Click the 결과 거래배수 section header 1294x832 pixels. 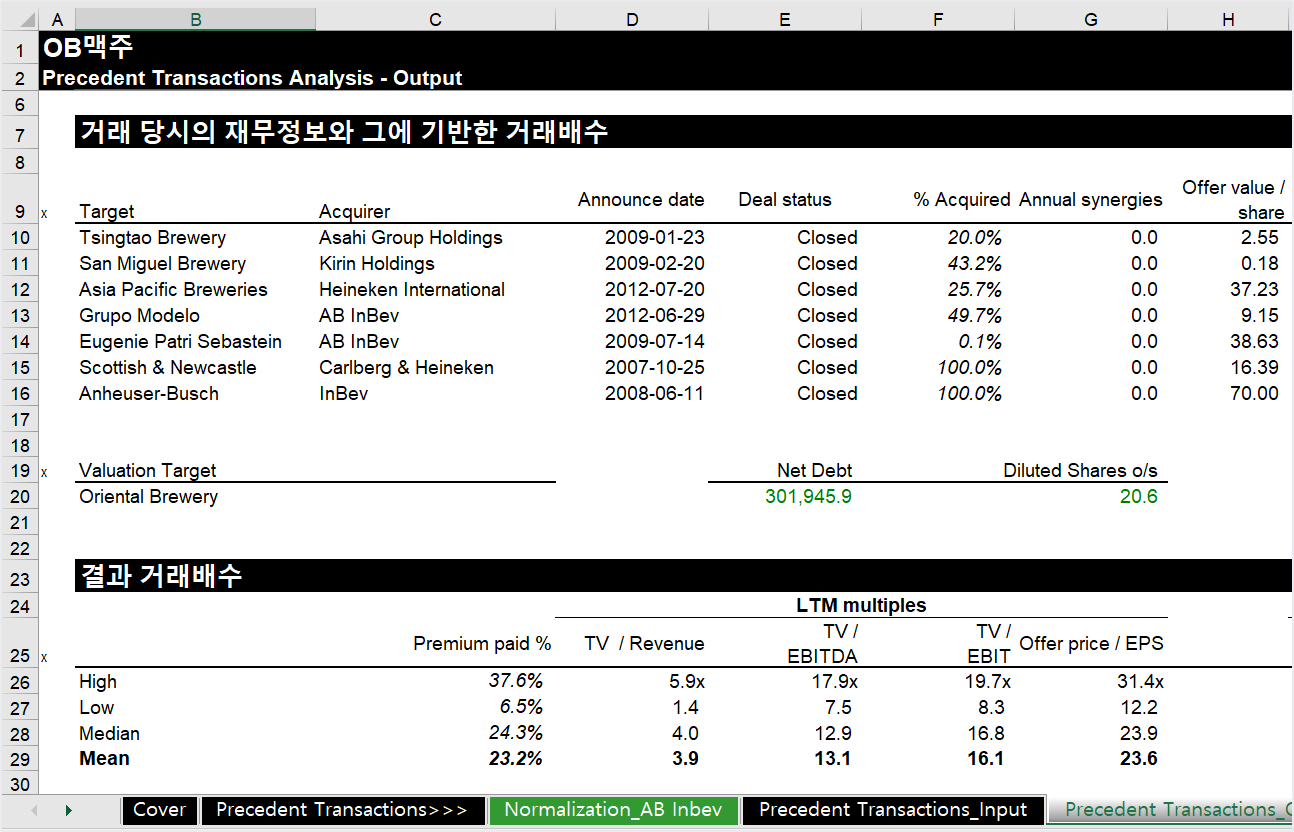[x=161, y=576]
